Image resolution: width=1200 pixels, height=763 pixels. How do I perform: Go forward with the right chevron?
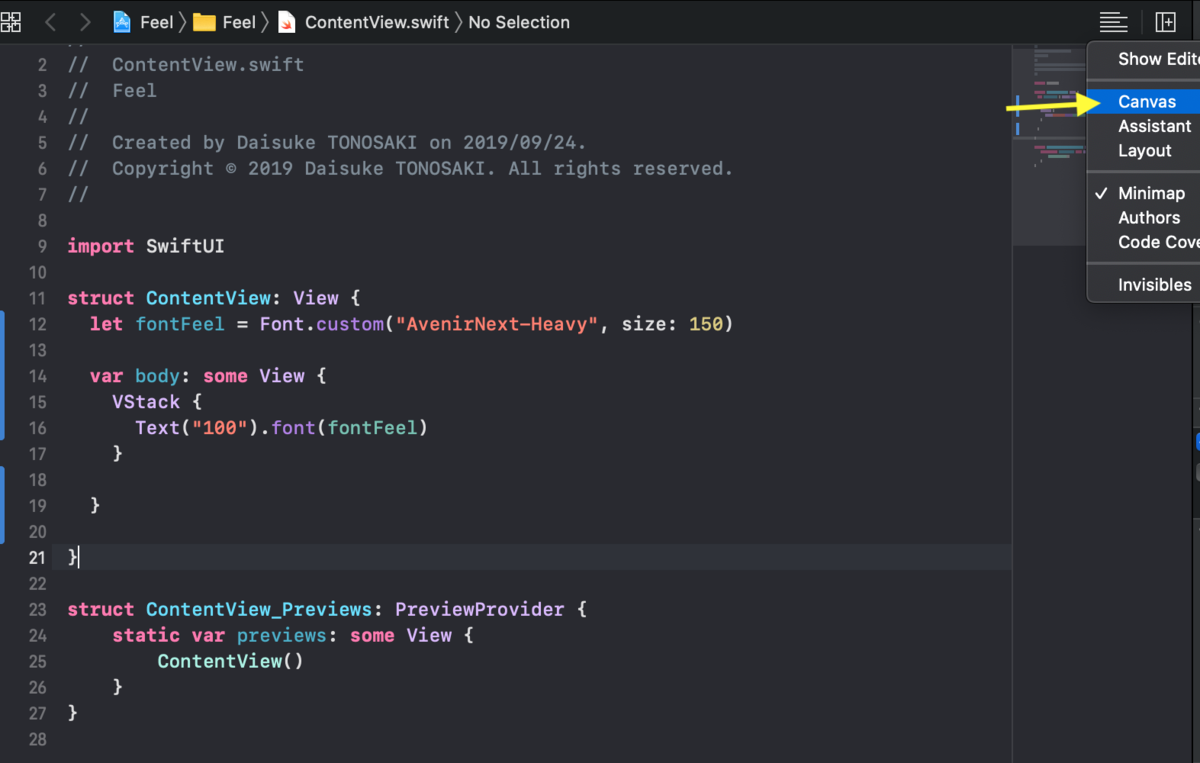[x=85, y=21]
